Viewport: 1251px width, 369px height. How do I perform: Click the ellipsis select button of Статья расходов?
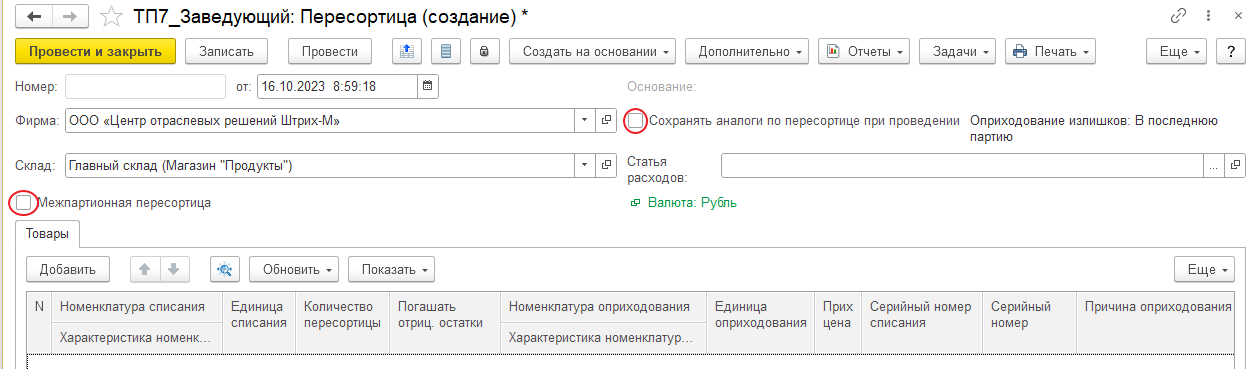coord(1215,165)
